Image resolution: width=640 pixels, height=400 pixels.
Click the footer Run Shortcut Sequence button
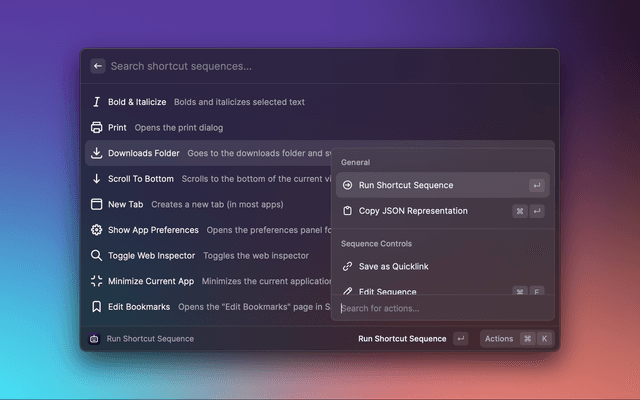[x=413, y=339]
